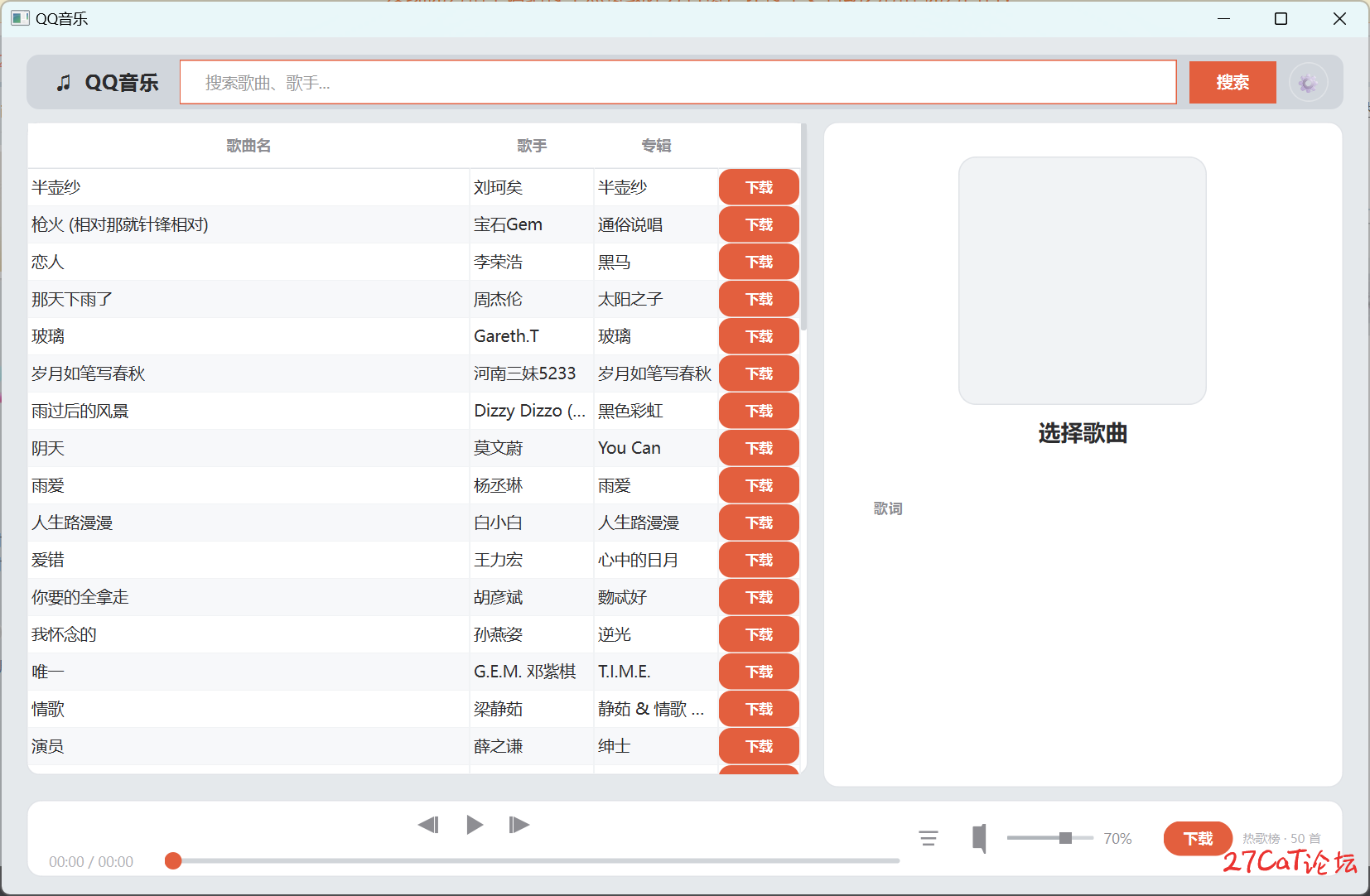Download 人生路漫漫 by 白小白

click(x=759, y=523)
